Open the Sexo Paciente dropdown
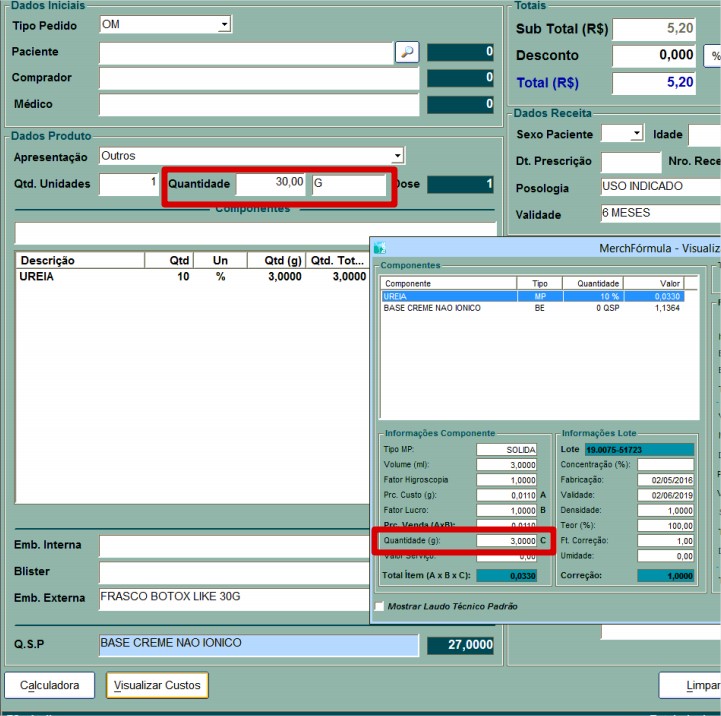 pyautogui.click(x=636, y=134)
